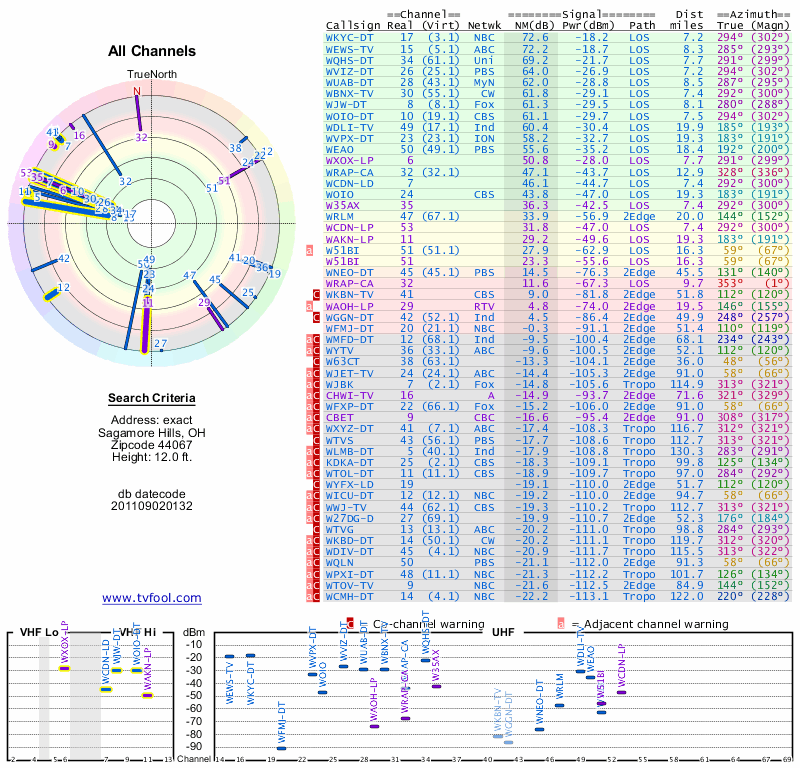Image resolution: width=800 pixels, height=768 pixels.
Task: Click the C warning marker beside W63CT
Action: (x=316, y=362)
